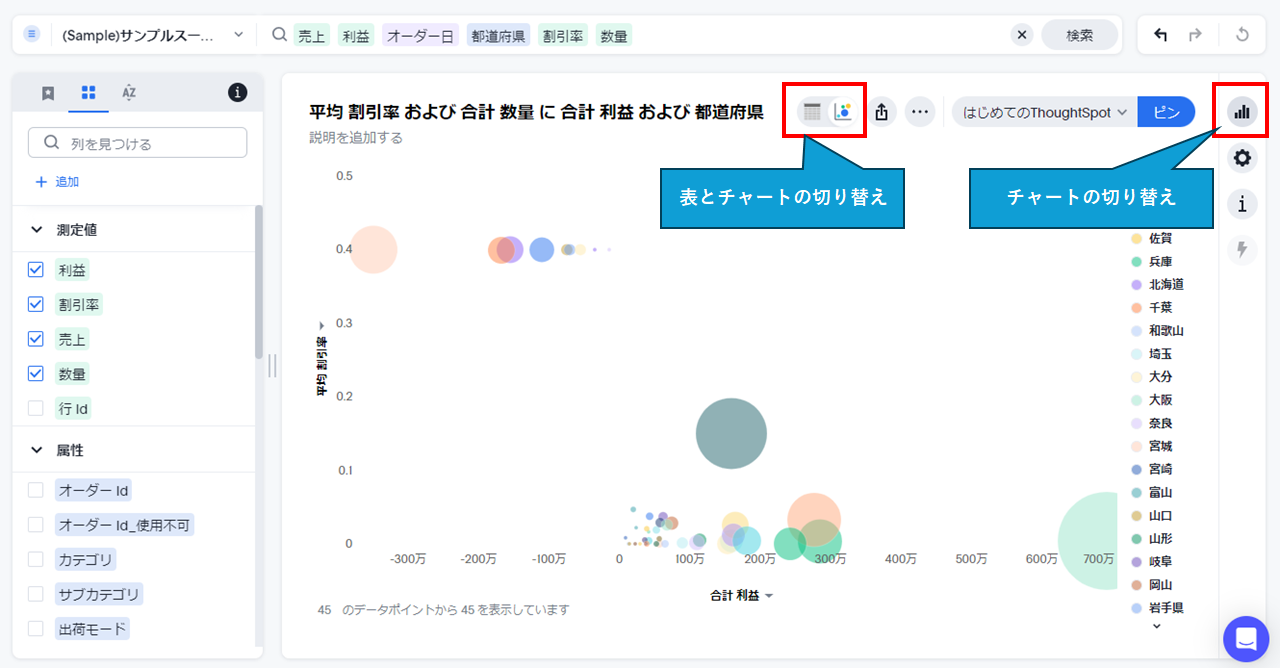Enable the カテゴリ attribute checkbox

(x=36, y=559)
